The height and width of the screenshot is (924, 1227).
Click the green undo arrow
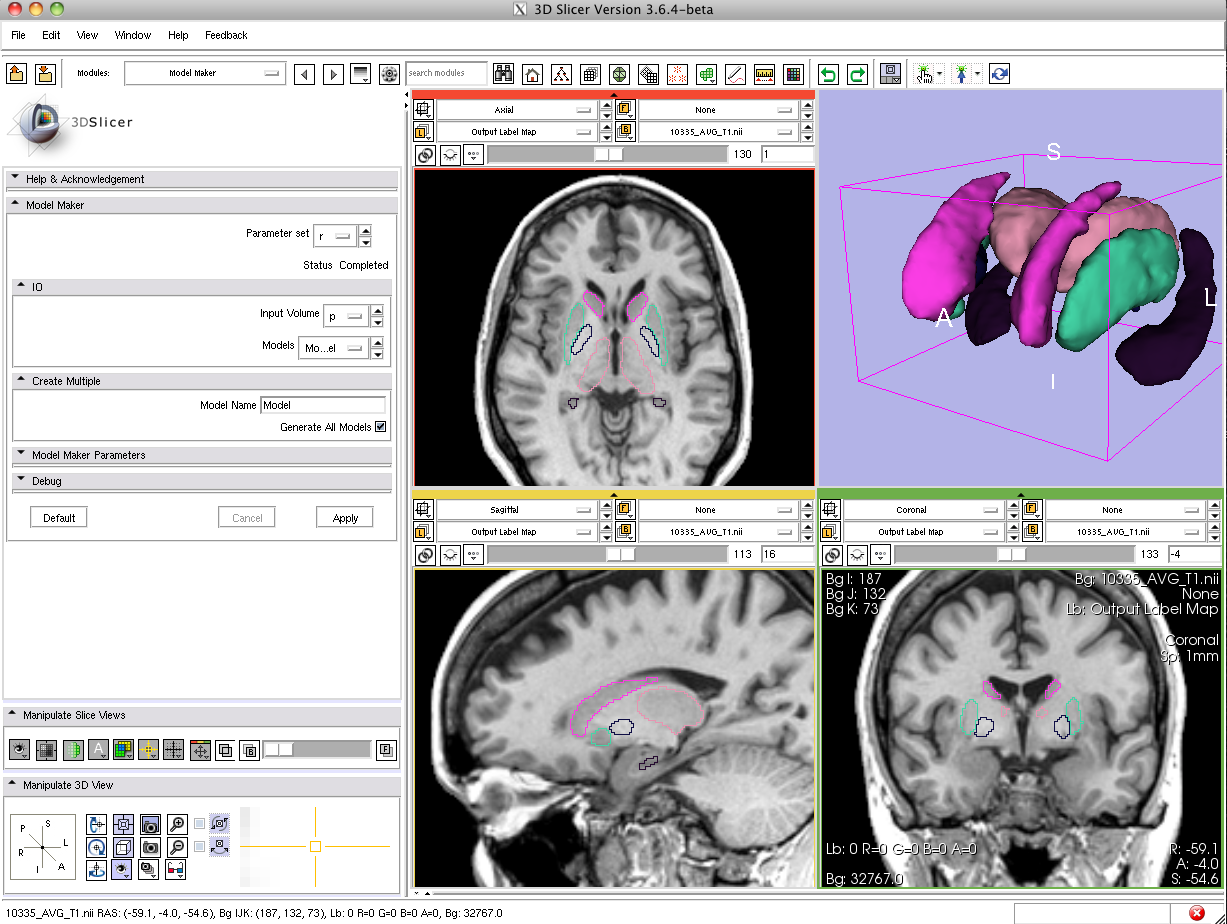click(x=828, y=74)
